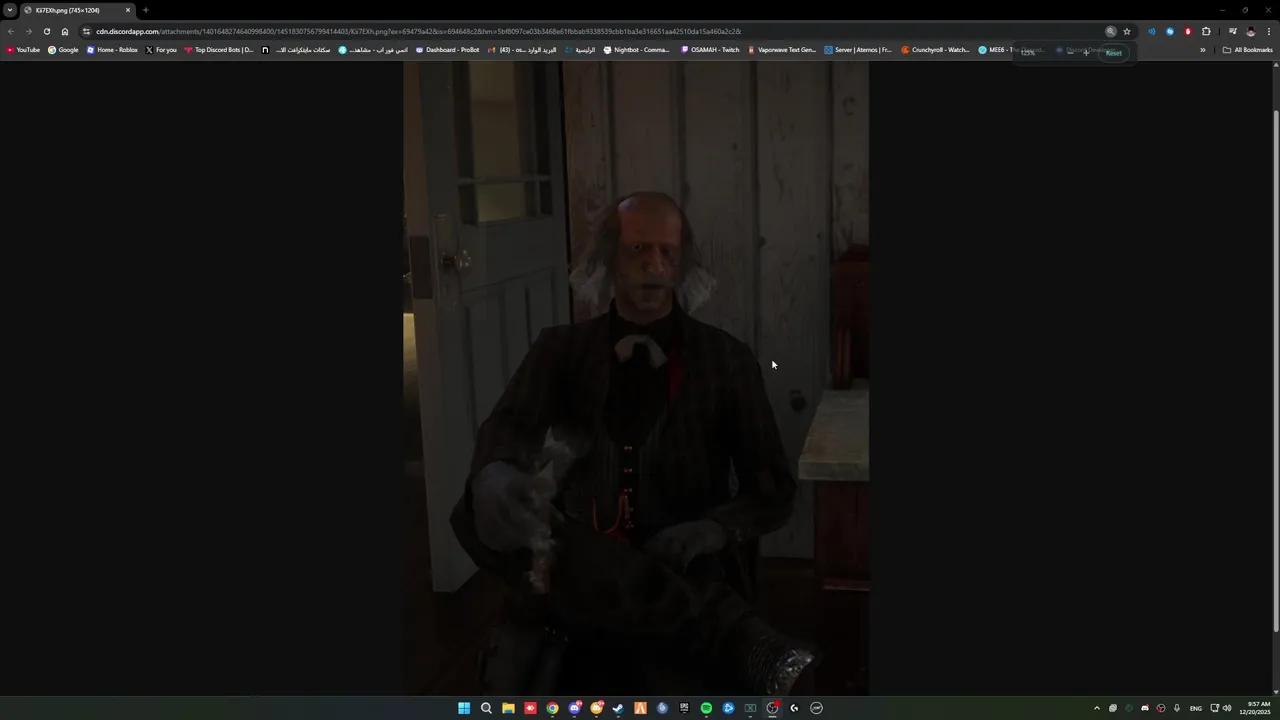Open the Top Discord Bots bookmark
1280x720 pixels.
coord(218,50)
